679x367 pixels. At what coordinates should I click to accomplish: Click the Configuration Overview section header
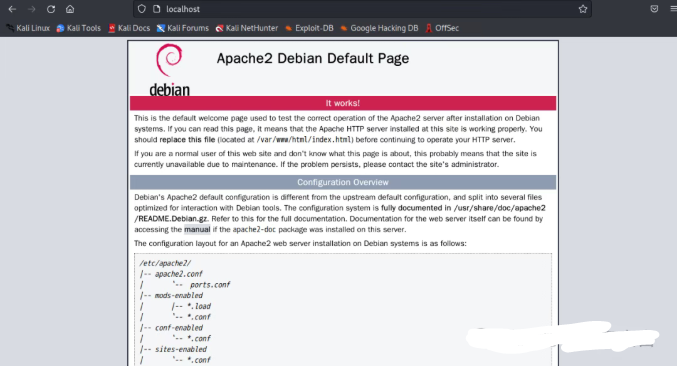343,182
